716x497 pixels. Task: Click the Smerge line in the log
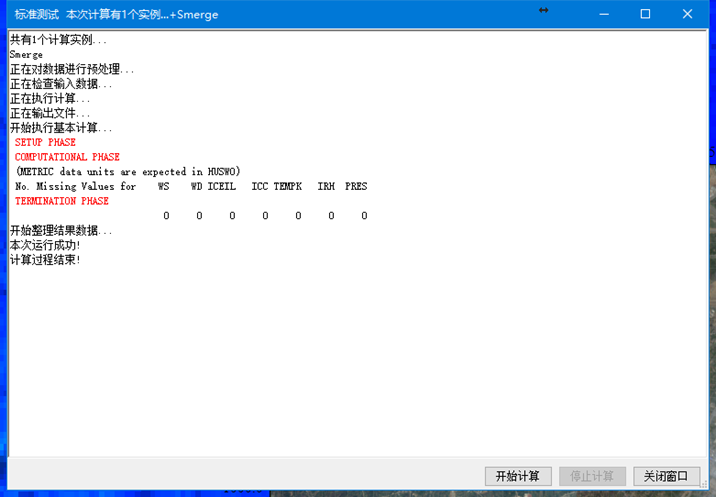tap(27, 55)
